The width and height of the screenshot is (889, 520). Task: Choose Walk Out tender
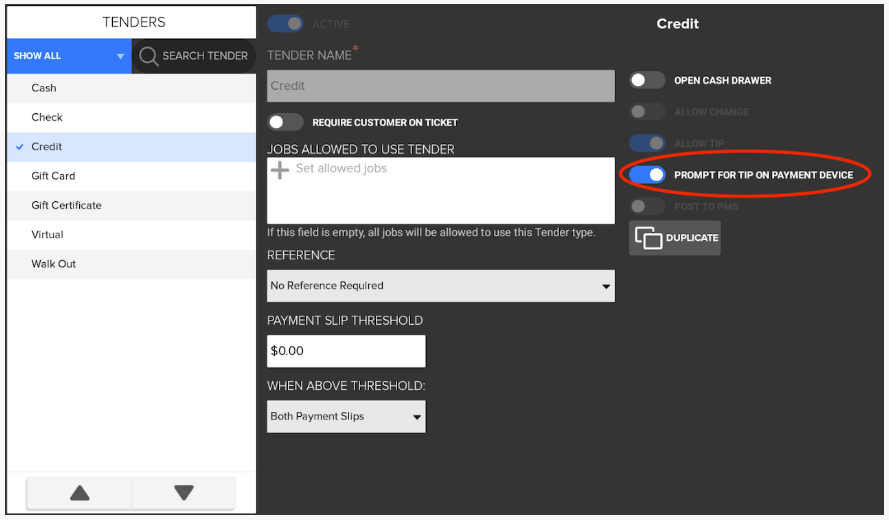click(53, 264)
